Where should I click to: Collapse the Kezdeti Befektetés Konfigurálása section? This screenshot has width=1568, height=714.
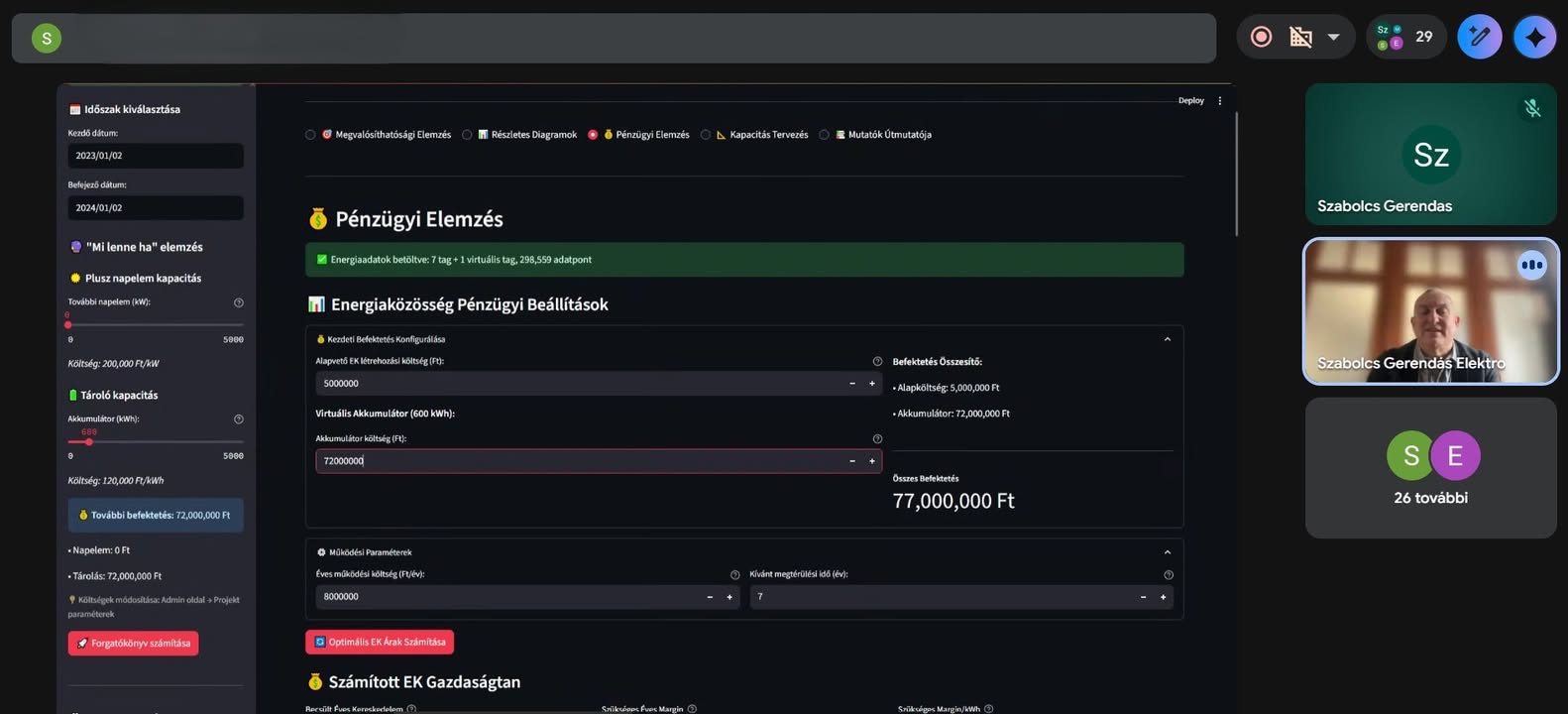(1167, 339)
